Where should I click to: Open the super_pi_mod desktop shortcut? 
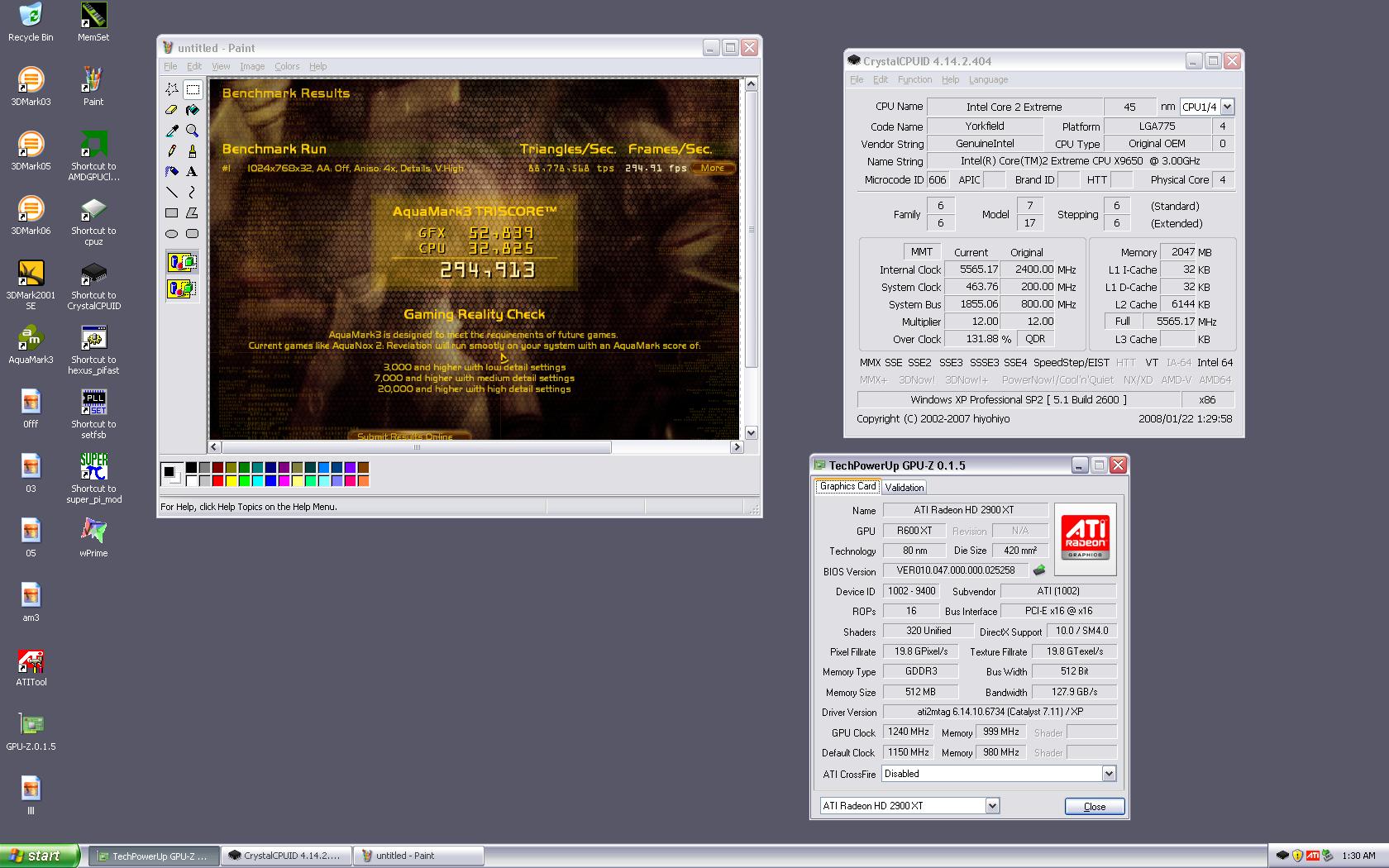click(x=93, y=478)
